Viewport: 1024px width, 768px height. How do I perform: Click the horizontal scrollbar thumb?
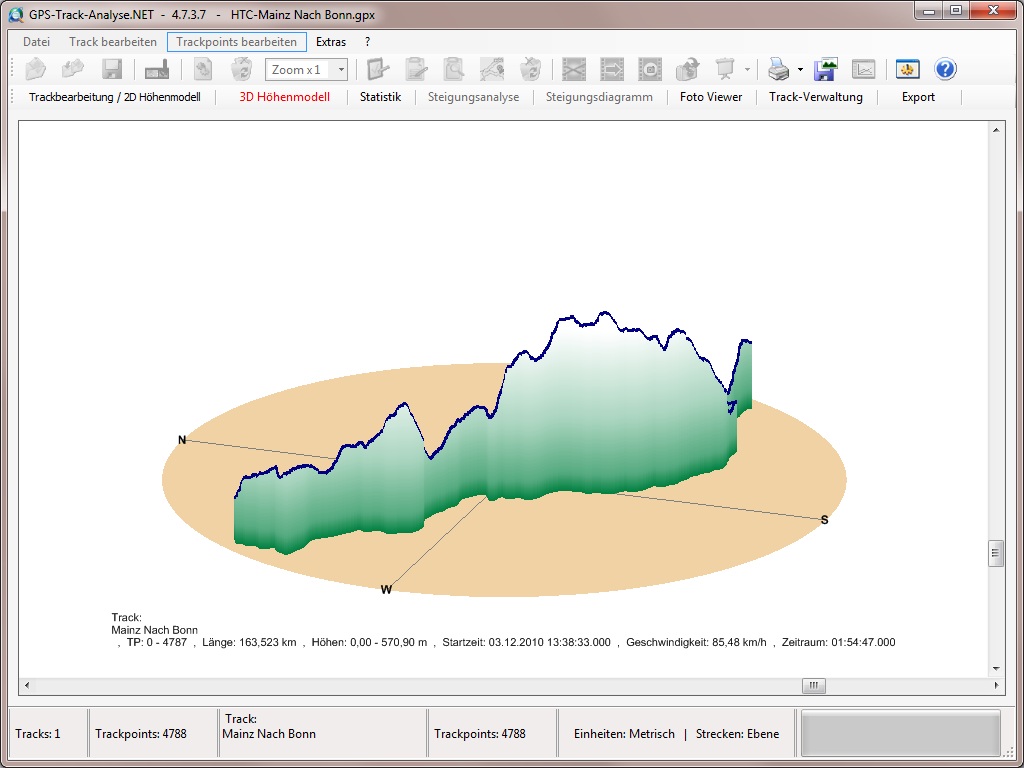click(x=815, y=686)
